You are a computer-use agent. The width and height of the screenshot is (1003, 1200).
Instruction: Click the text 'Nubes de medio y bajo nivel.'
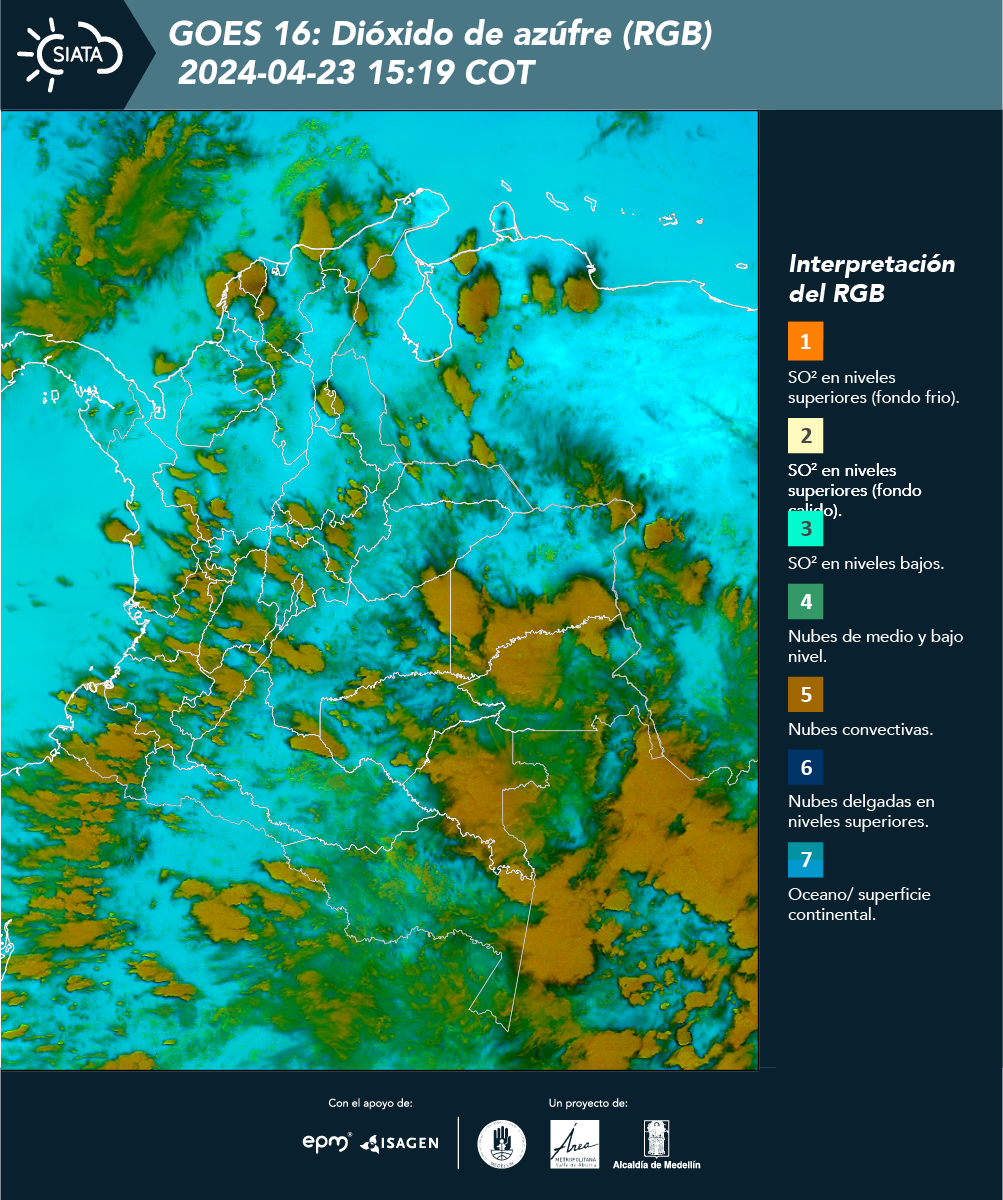point(876,646)
